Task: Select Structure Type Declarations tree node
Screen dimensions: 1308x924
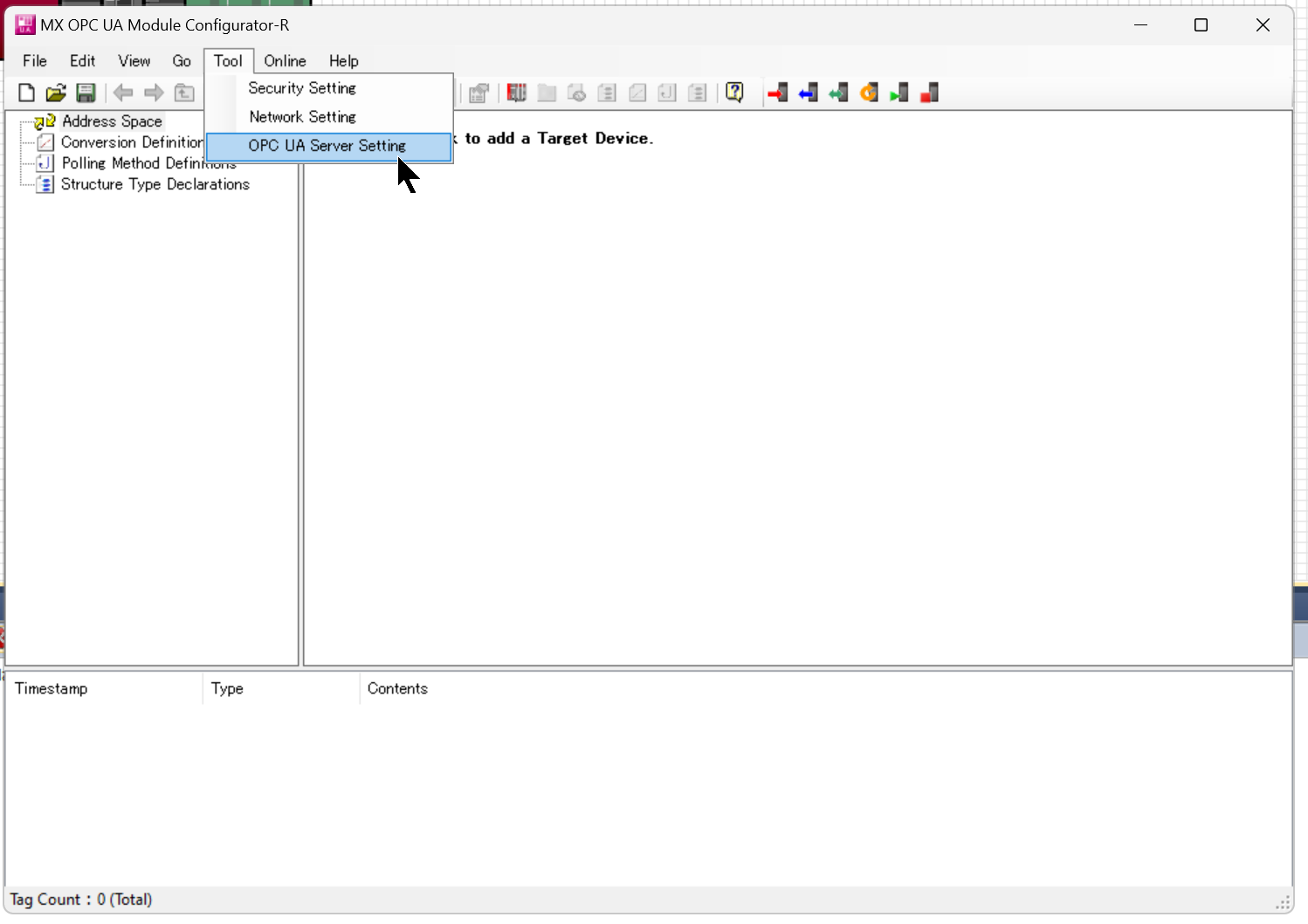Action: pyautogui.click(x=155, y=184)
